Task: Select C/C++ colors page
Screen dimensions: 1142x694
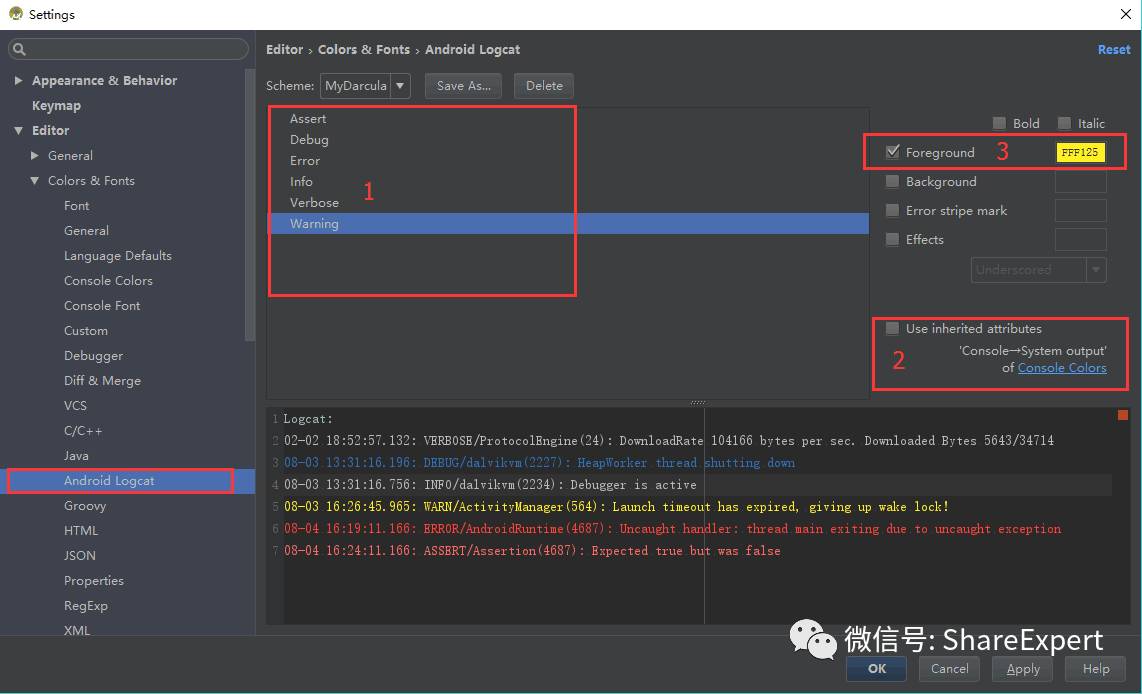Action: click(83, 430)
